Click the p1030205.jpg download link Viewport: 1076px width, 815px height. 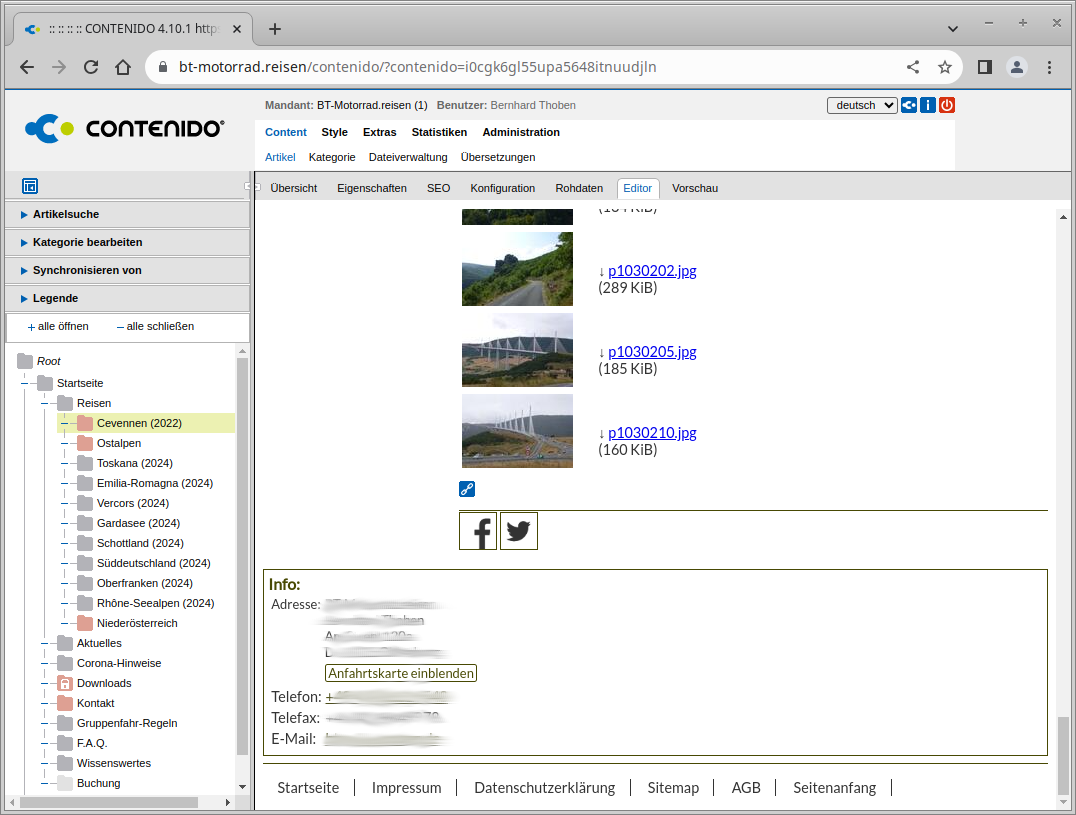tap(652, 352)
